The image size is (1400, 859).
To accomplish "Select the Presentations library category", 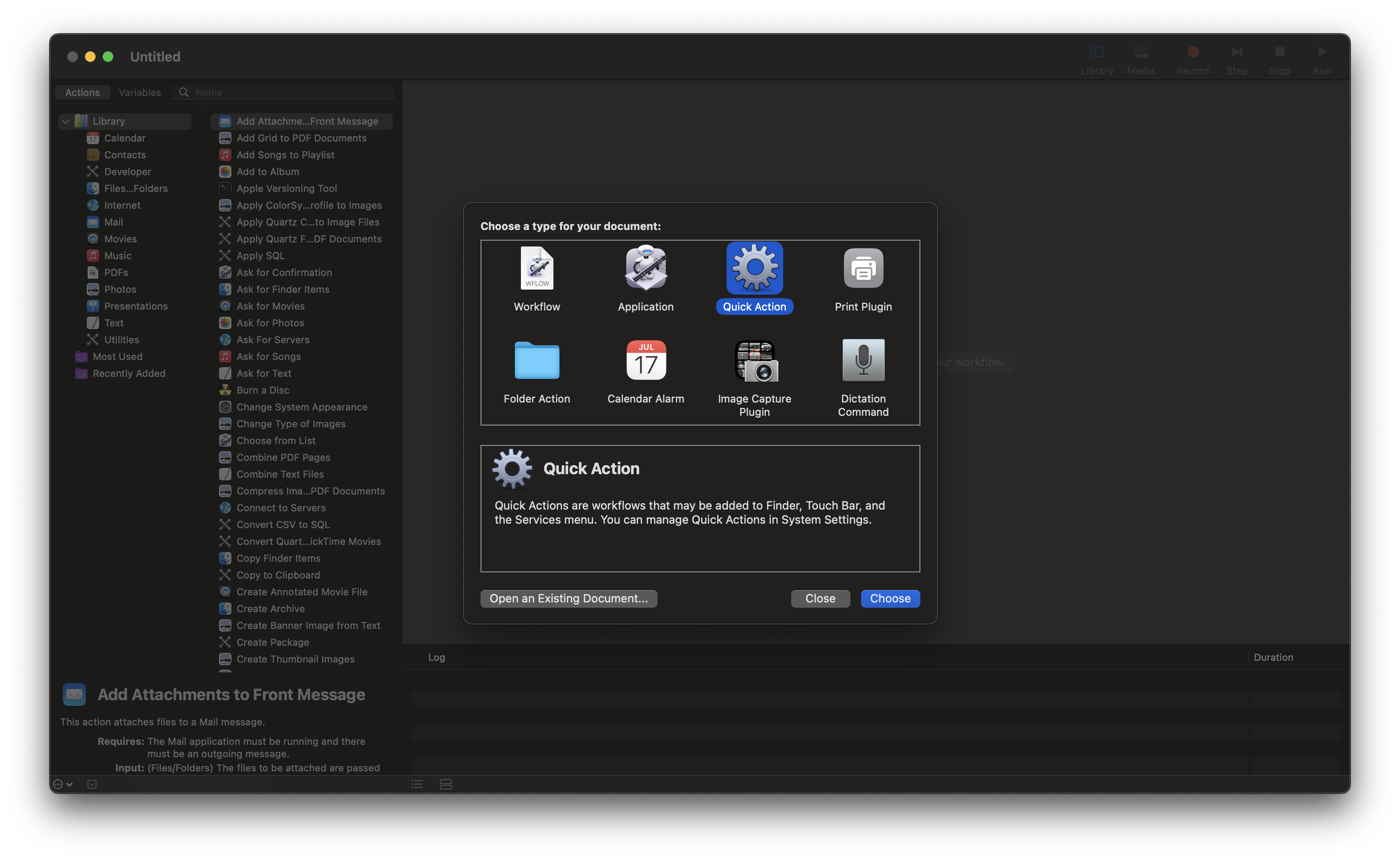I will tap(135, 306).
